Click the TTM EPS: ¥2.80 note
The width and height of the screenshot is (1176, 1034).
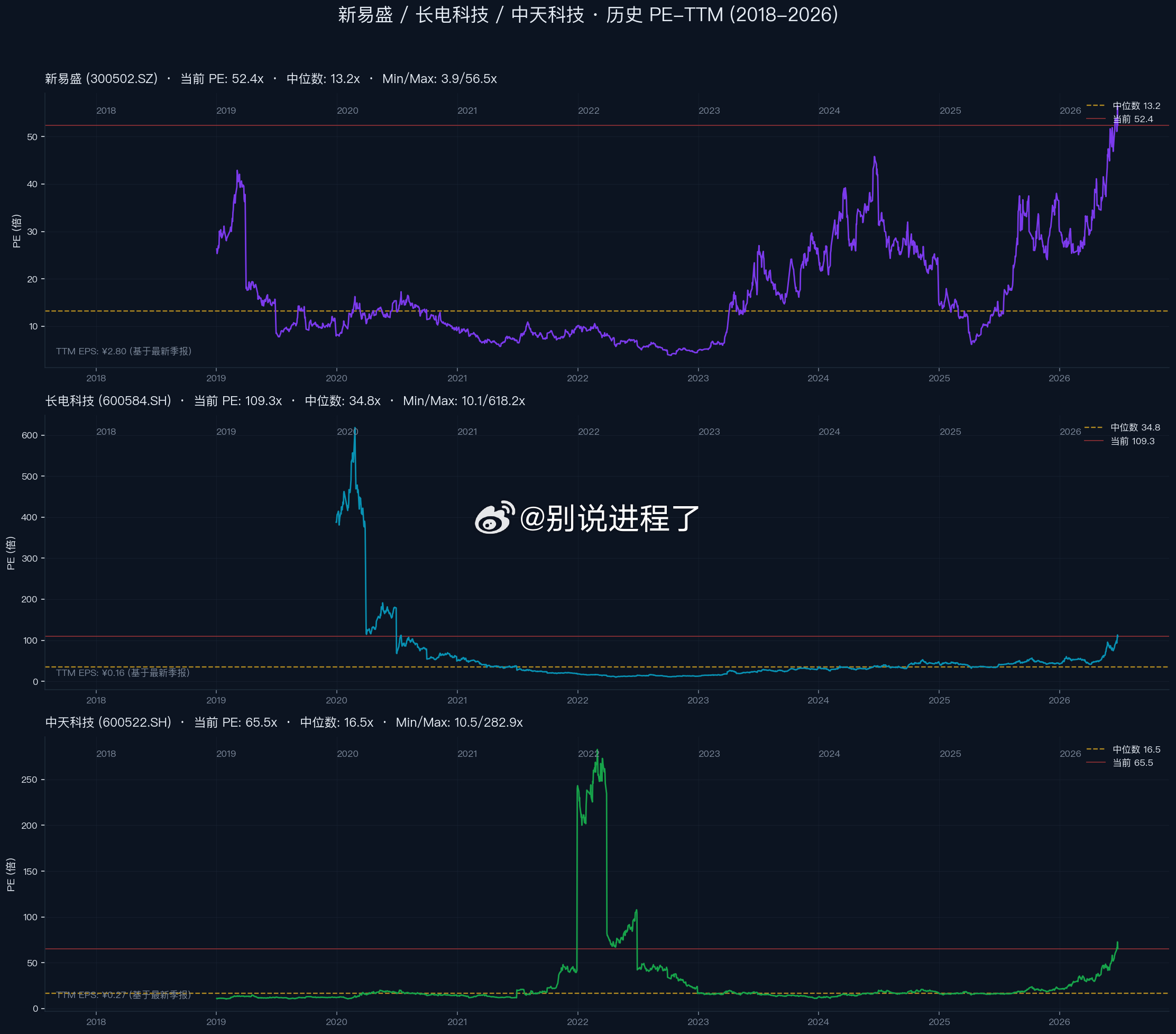[x=124, y=352]
